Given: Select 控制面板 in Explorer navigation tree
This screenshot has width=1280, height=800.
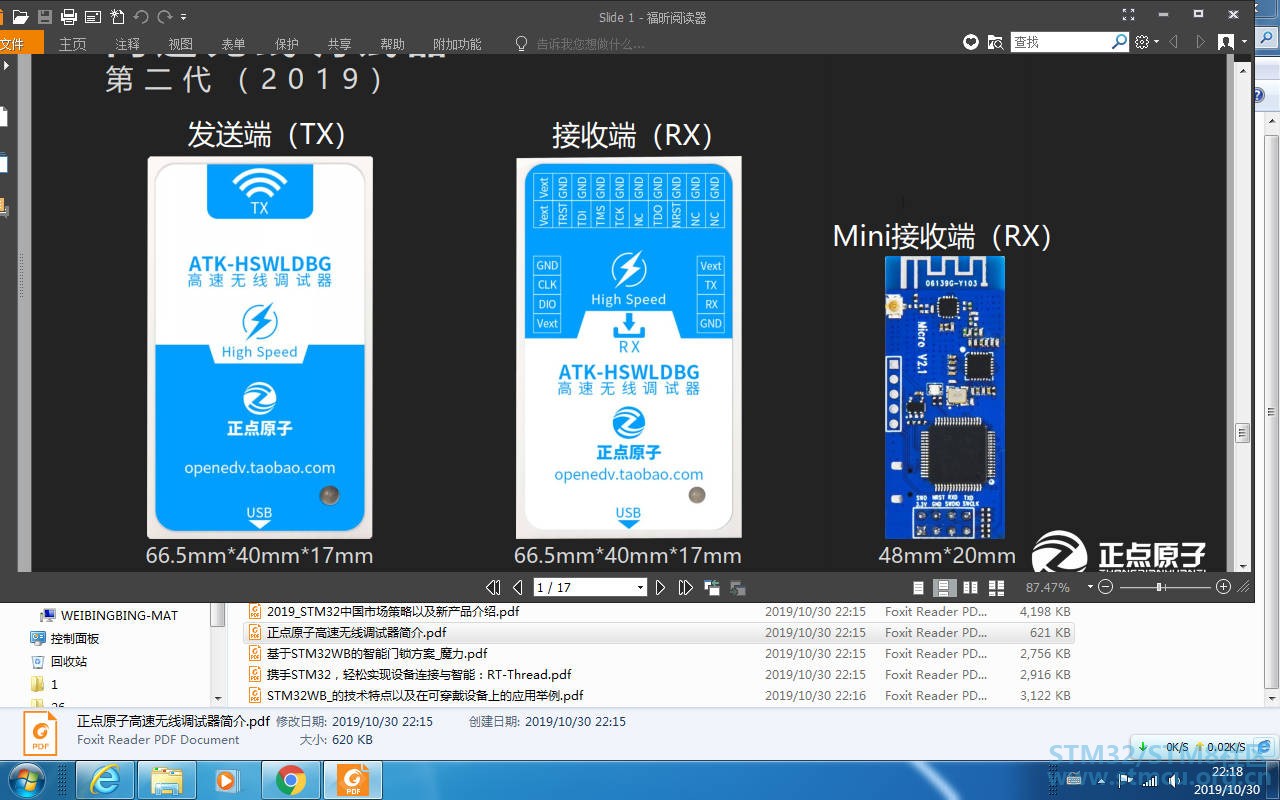Looking at the screenshot, I should (74, 638).
